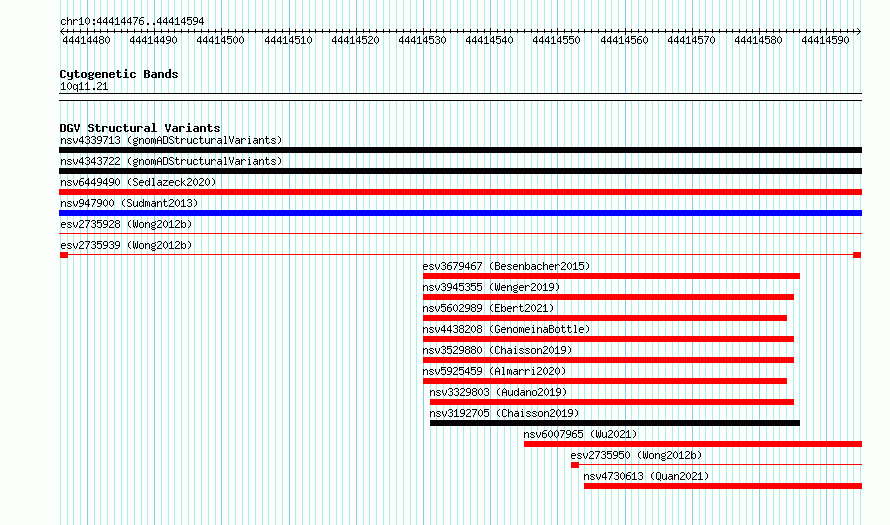
Task: Click the red bar of nsv4730613
Action: coord(723,486)
